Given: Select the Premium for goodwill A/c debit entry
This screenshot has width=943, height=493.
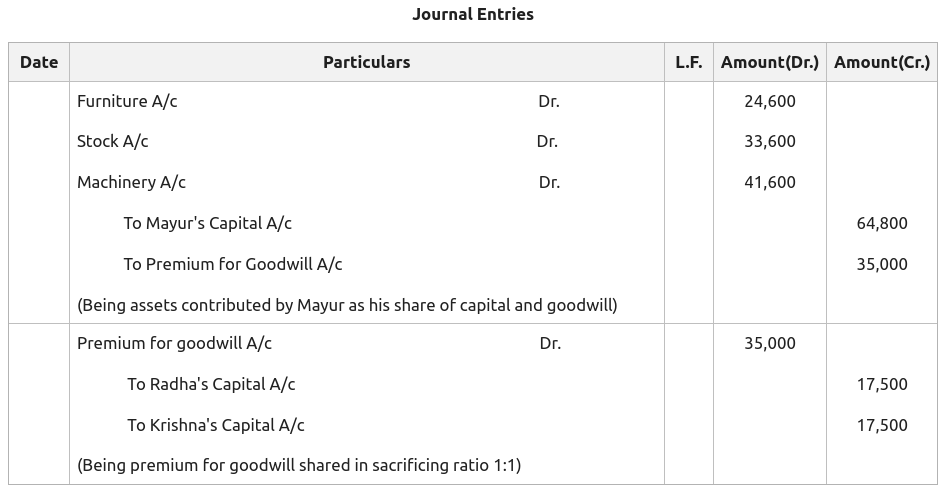Looking at the screenshot, I should tap(174, 343).
